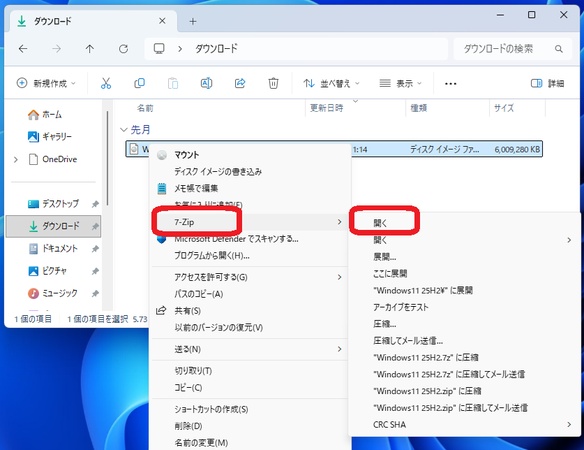Toggle the 詳細 details pane

pos(547,83)
